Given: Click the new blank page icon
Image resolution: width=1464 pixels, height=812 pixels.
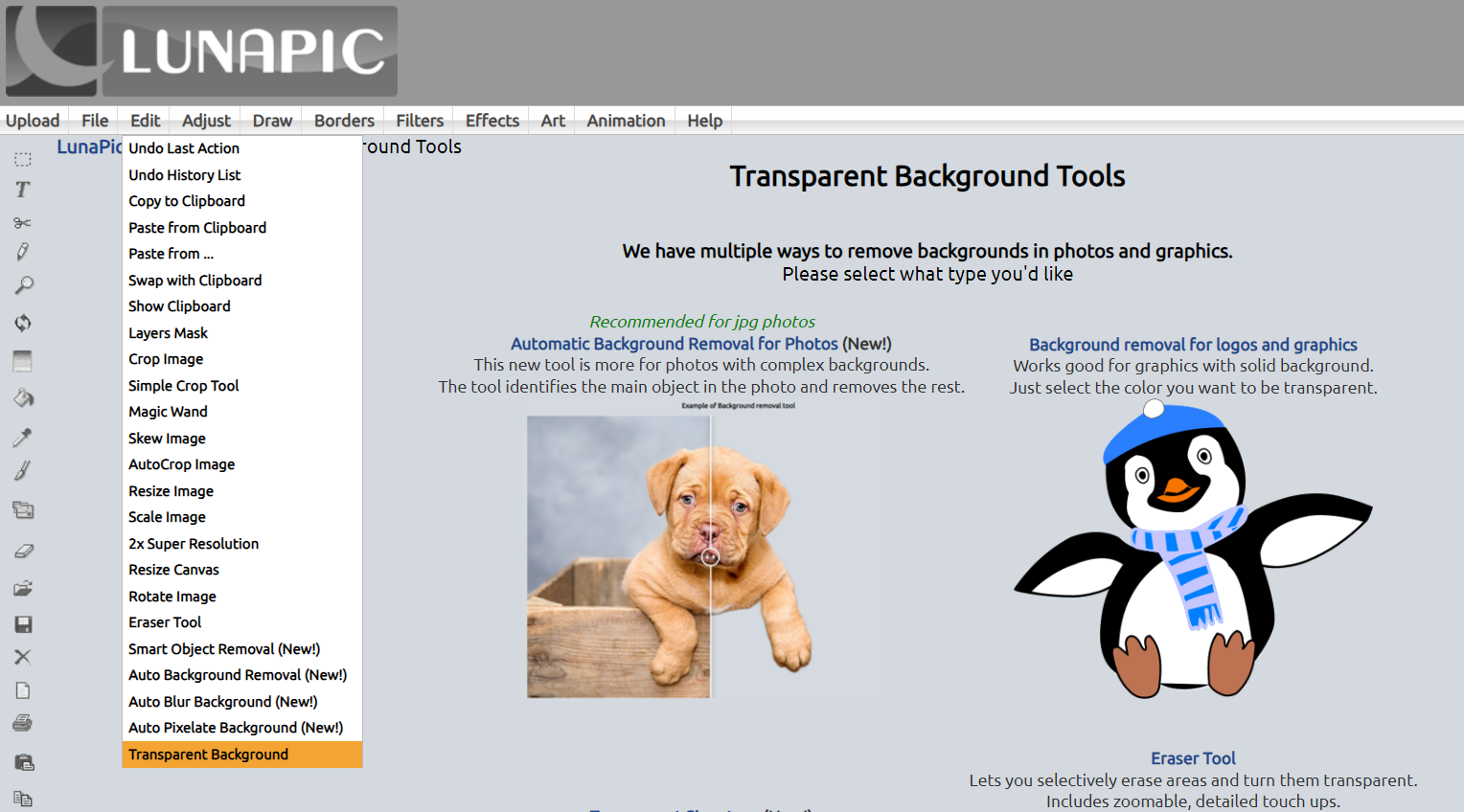Looking at the screenshot, I should (23, 690).
